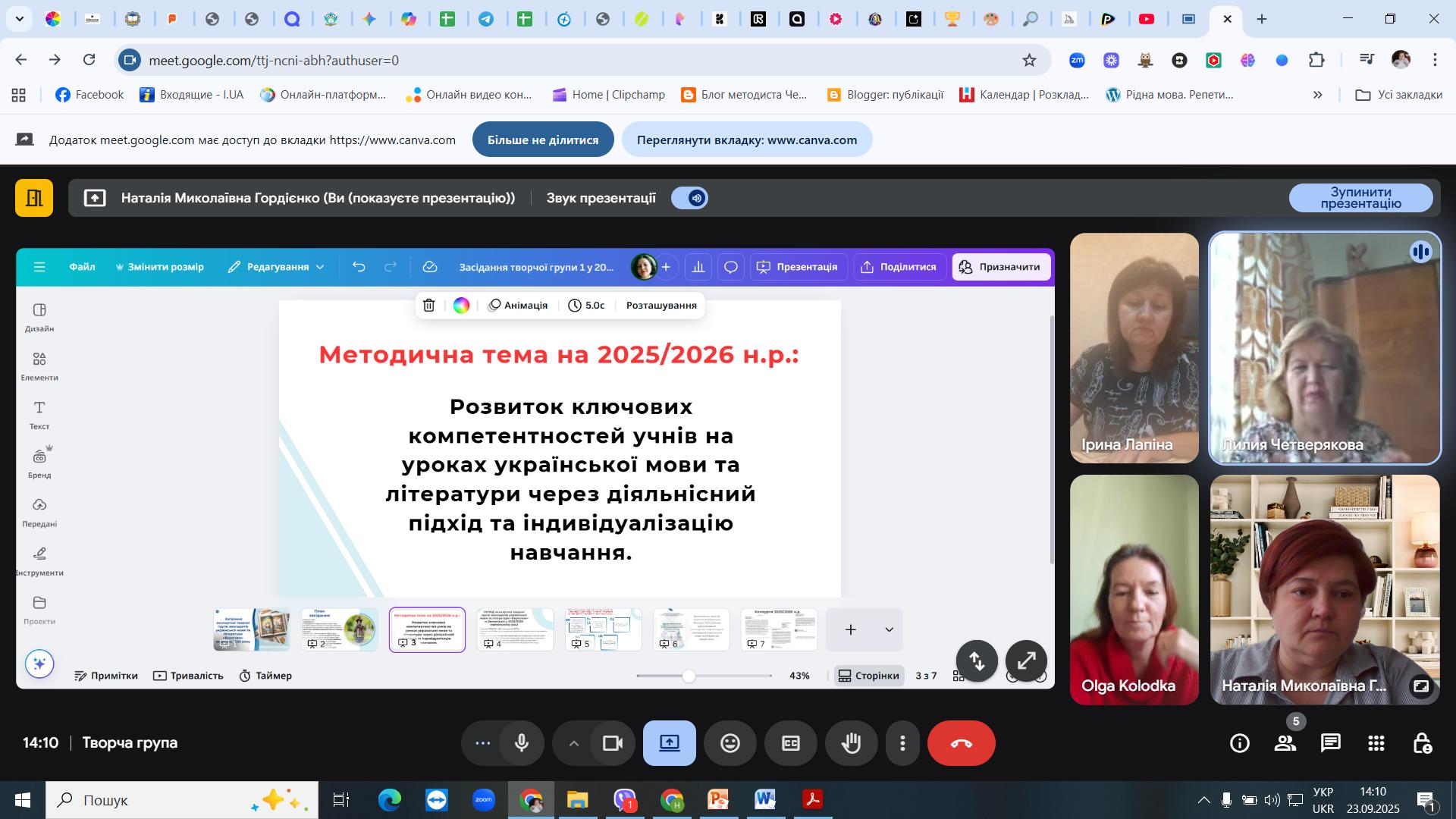Click the Canva delete page trash icon
Viewport: 1456px width, 819px height.
pyautogui.click(x=428, y=305)
